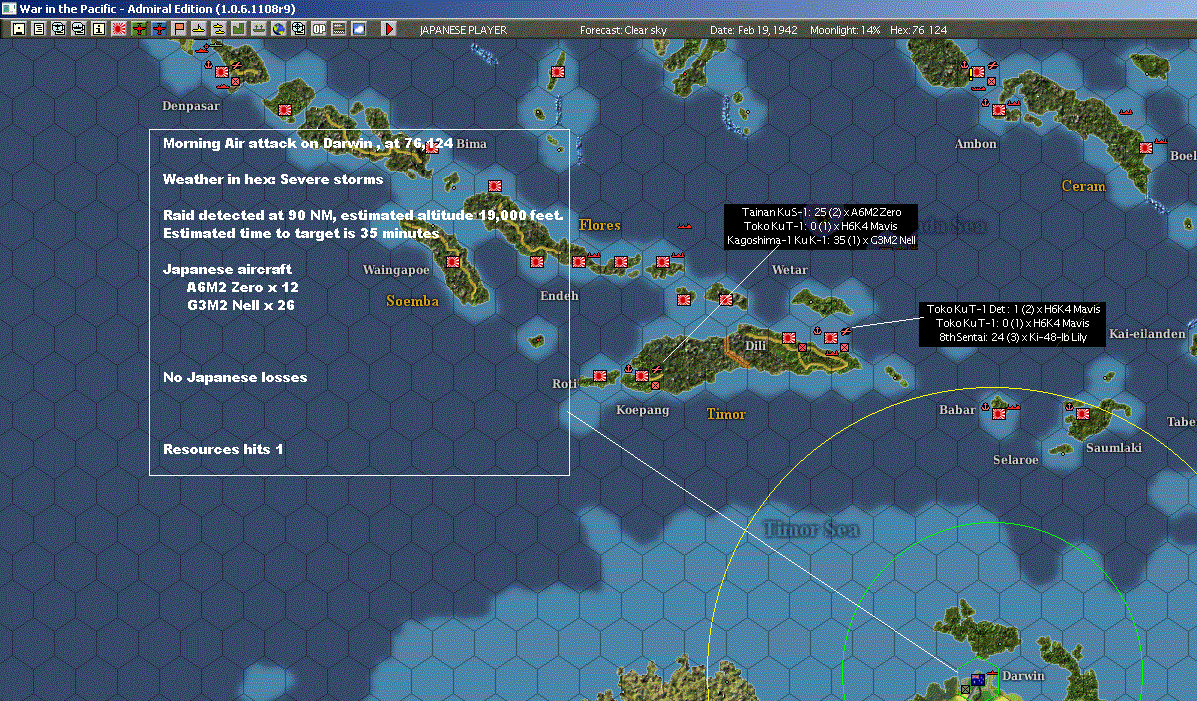Click the rising sun flag toolbar icon

click(x=118, y=29)
